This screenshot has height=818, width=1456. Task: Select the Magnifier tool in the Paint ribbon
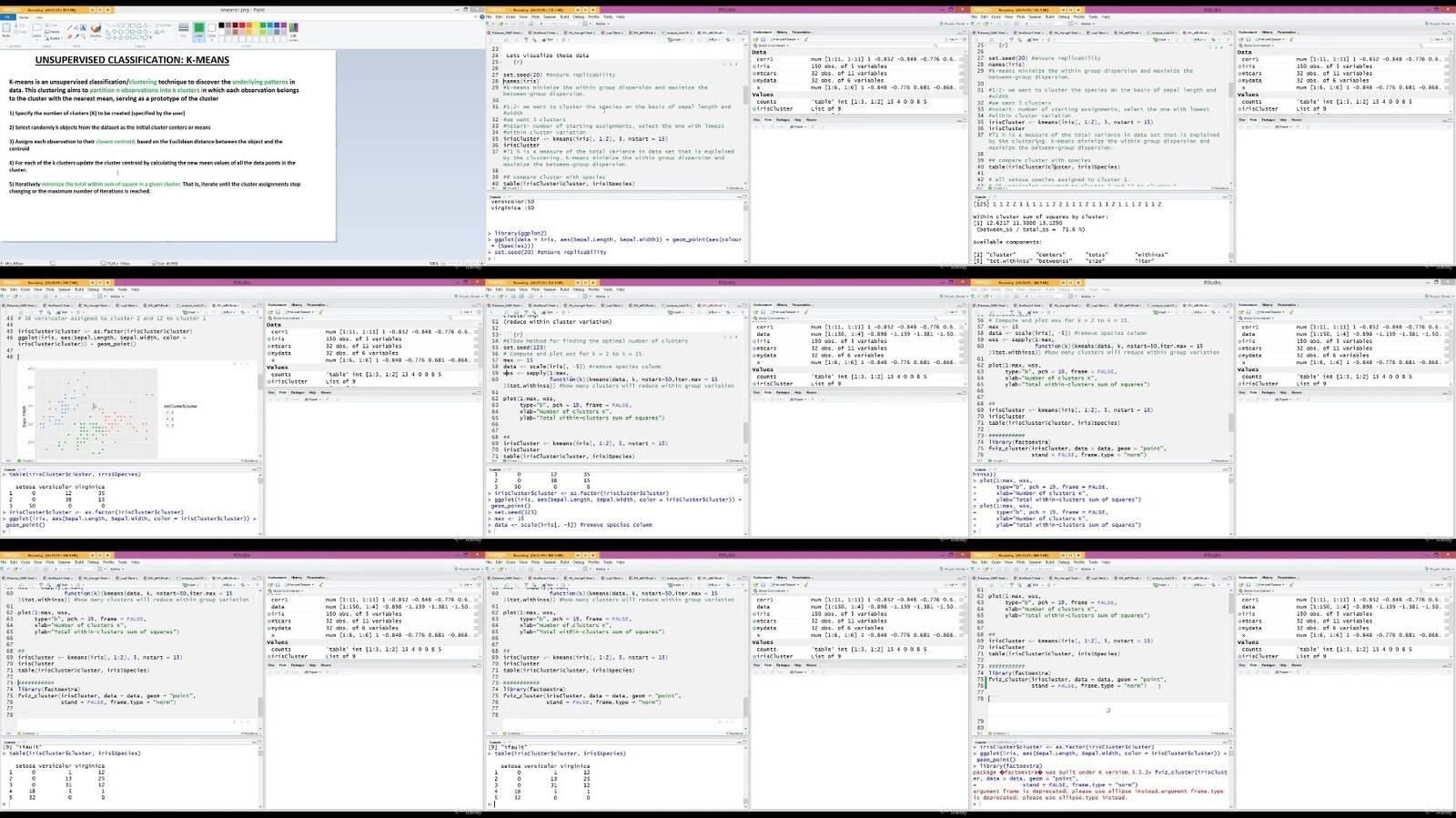pyautogui.click(x=83, y=36)
